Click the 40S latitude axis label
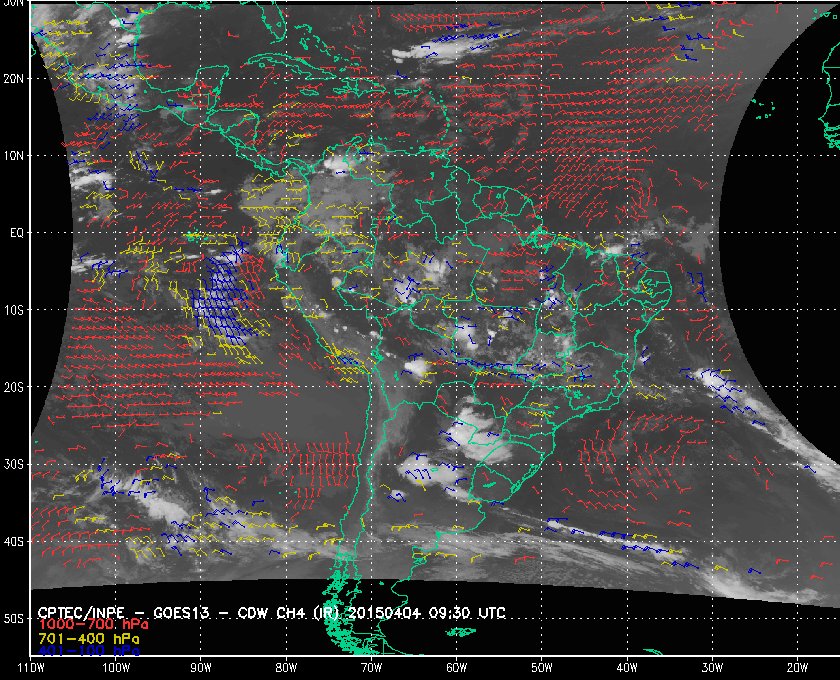Image resolution: width=840 pixels, height=680 pixels. tap(14, 542)
